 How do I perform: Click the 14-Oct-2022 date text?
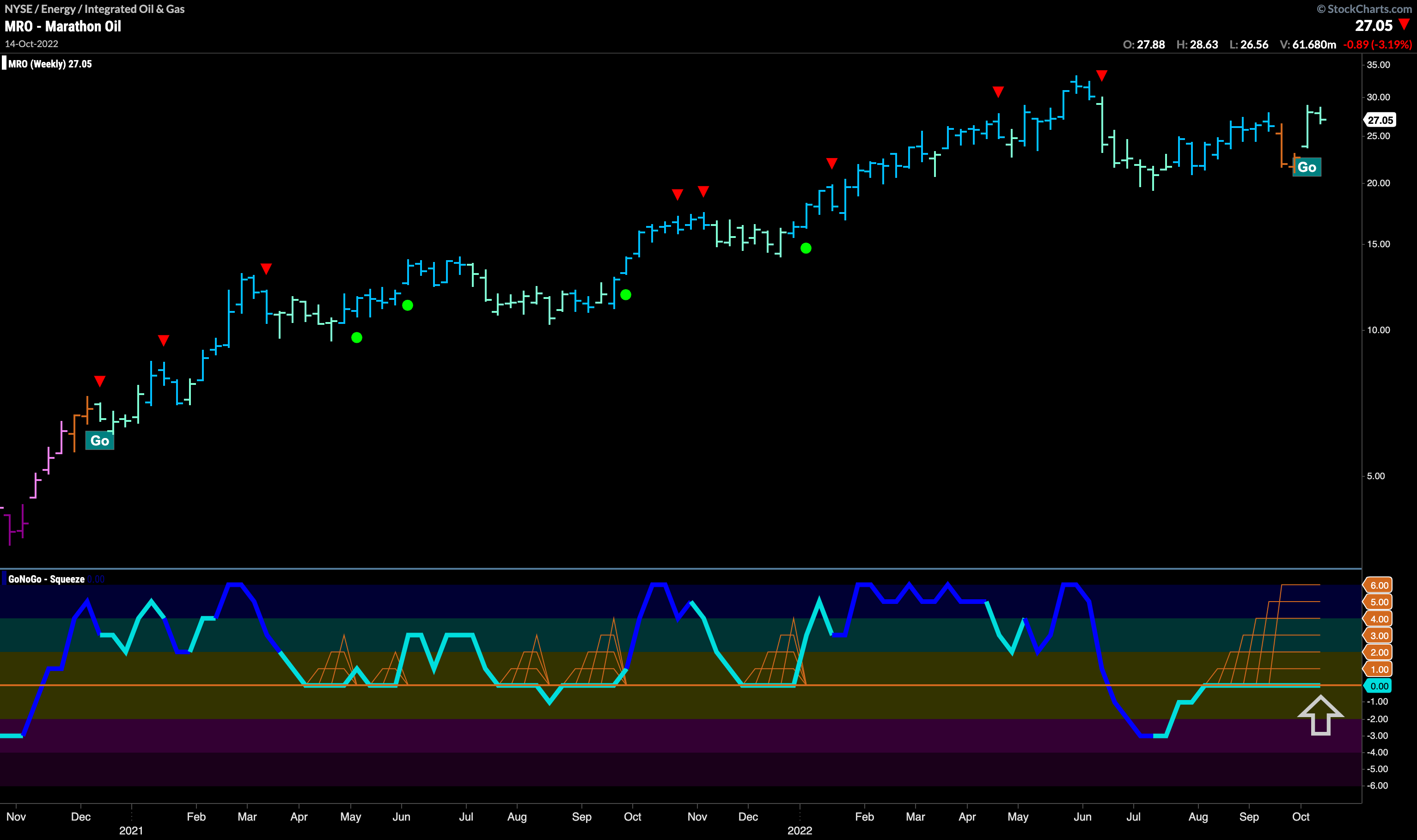(x=31, y=44)
